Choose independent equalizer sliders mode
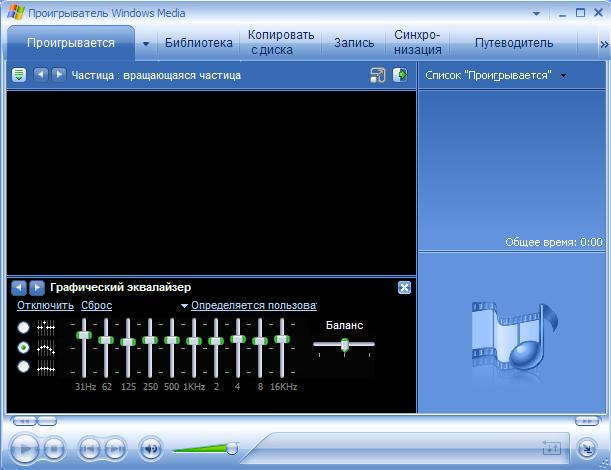Image resolution: width=611 pixels, height=470 pixels. pyautogui.click(x=23, y=327)
